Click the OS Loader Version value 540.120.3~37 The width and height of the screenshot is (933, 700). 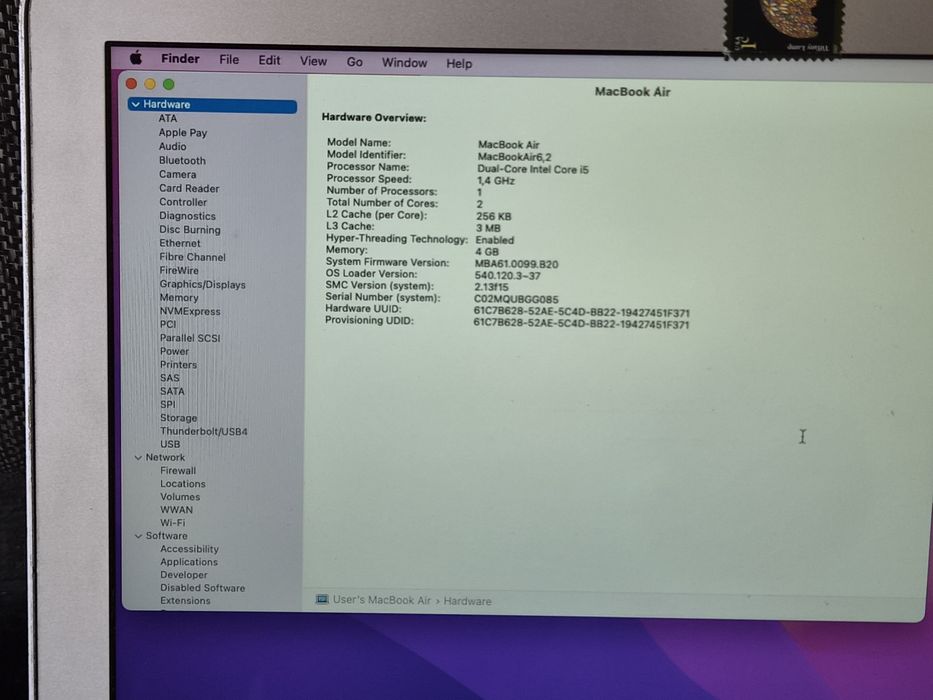pyautogui.click(x=508, y=276)
